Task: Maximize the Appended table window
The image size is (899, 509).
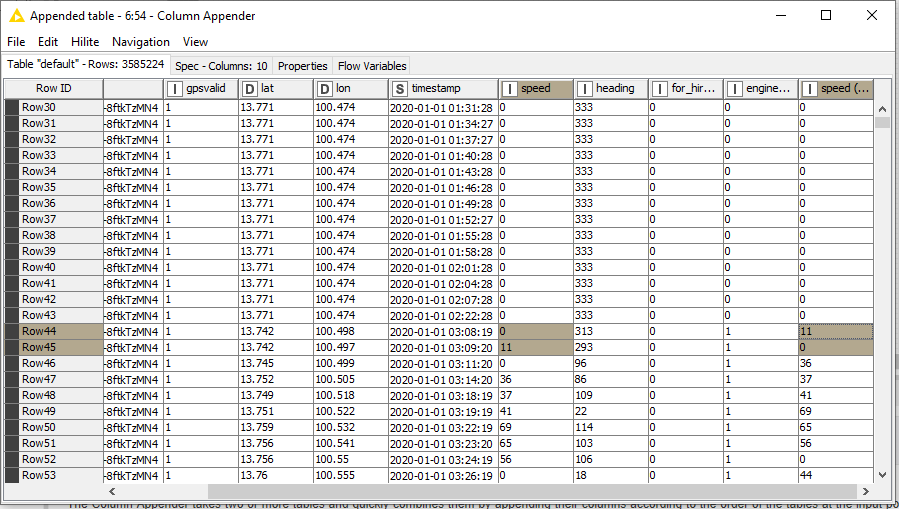Action: (x=826, y=15)
